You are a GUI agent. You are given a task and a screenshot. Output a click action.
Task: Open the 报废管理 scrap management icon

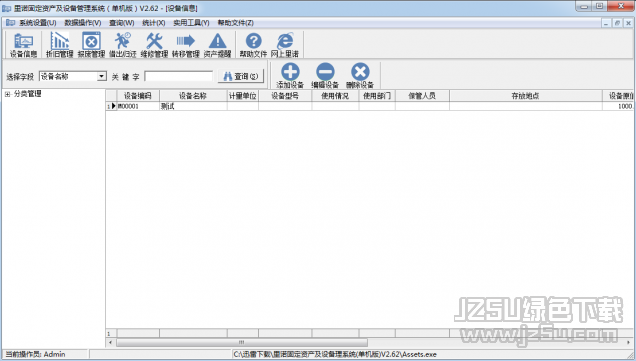point(91,45)
